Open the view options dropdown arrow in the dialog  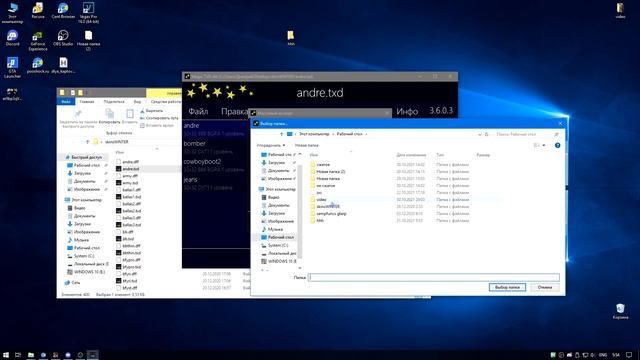(544, 145)
